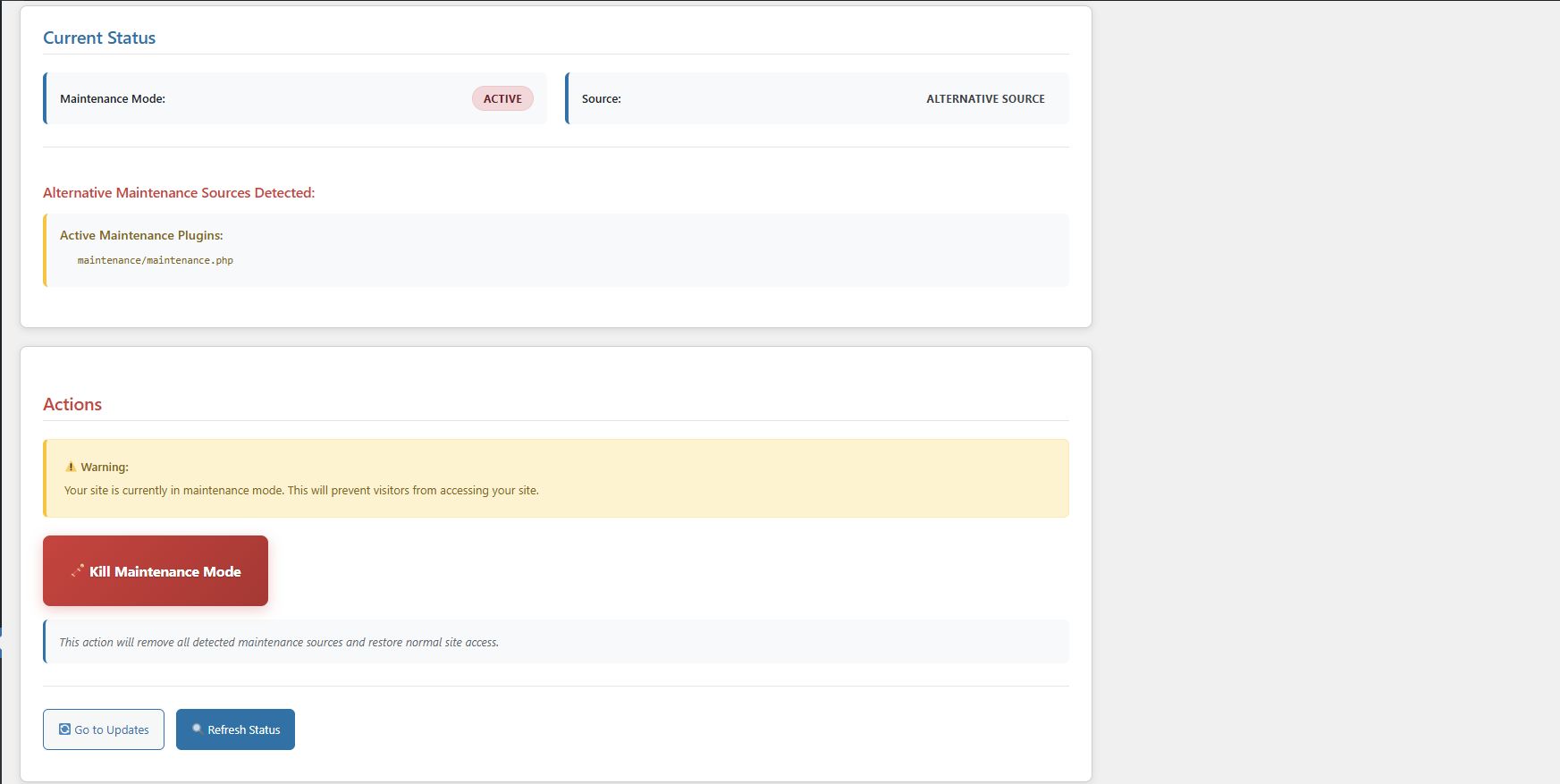
Task: Click the Warning label text
Action: [x=105, y=467]
